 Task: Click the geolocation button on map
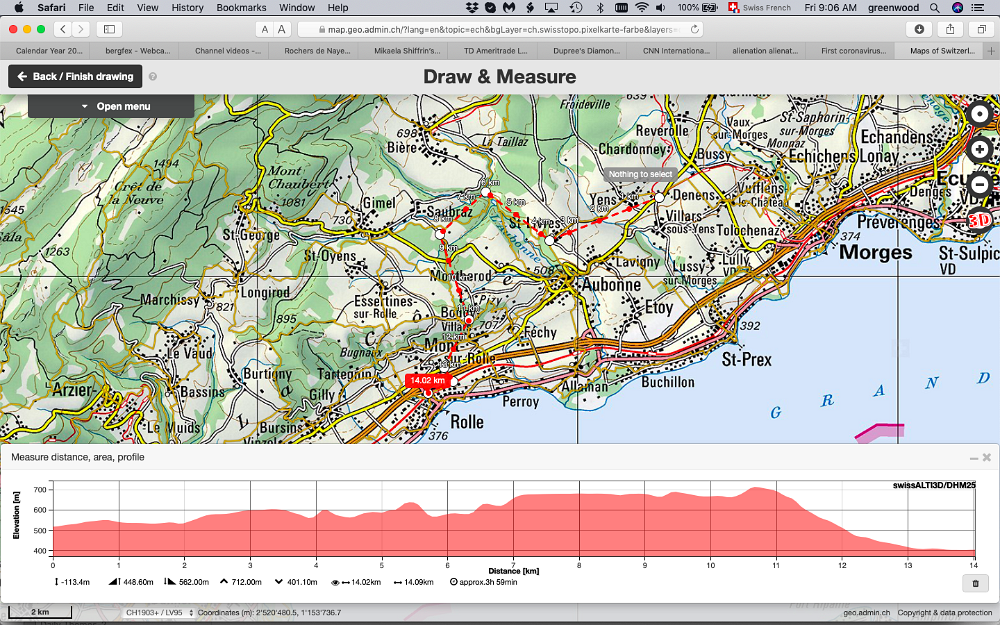tap(979, 114)
